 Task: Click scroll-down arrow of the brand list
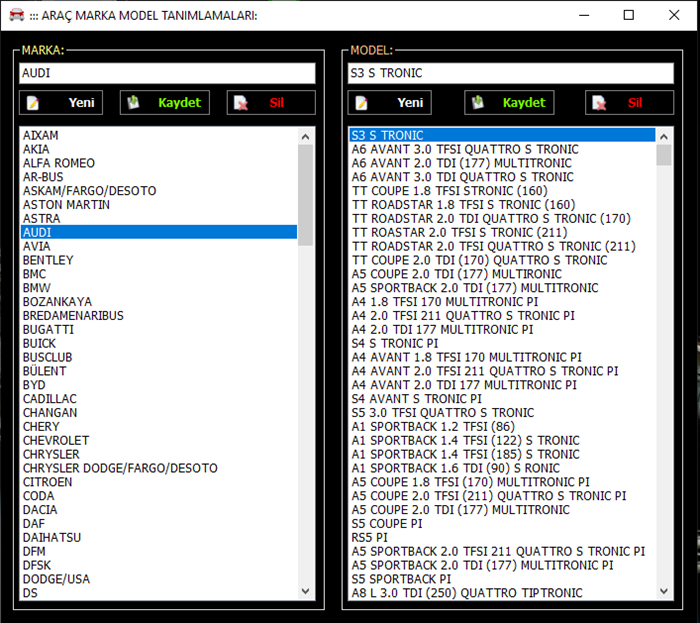pos(305,591)
